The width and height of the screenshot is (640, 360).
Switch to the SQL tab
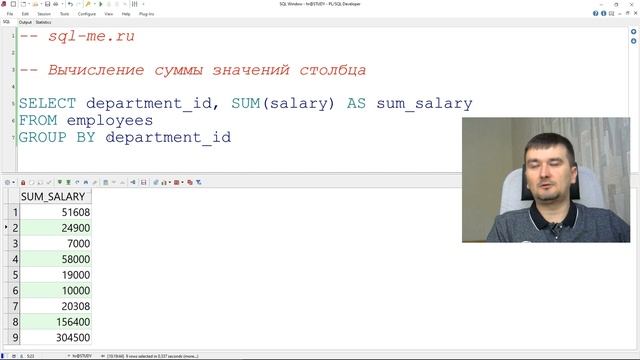point(7,22)
